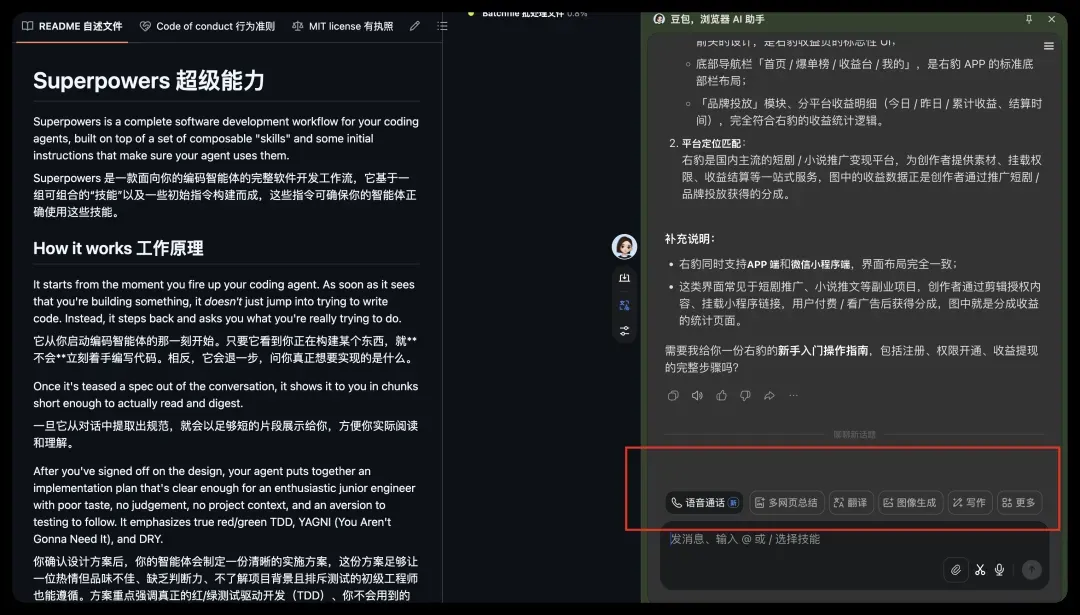
Task: Copy the assistant reply
Action: tap(673, 395)
